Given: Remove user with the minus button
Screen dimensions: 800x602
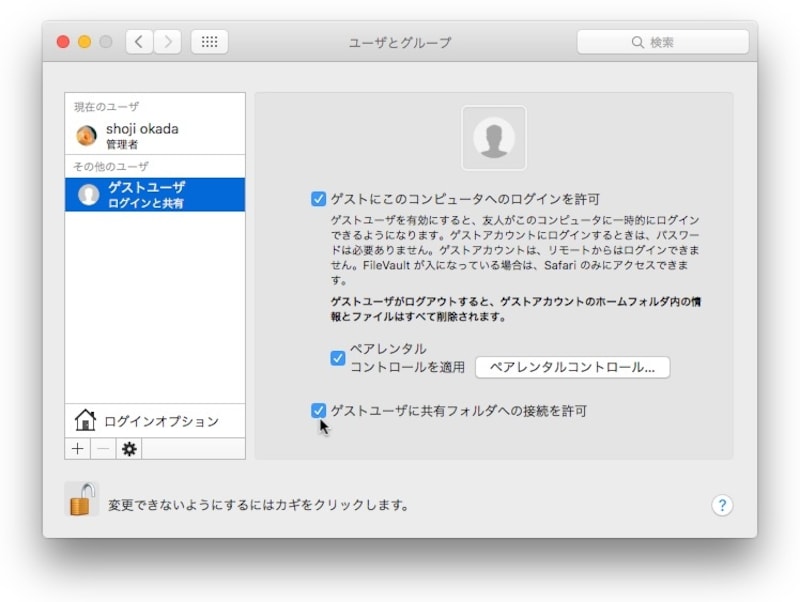Looking at the screenshot, I should coord(103,449).
